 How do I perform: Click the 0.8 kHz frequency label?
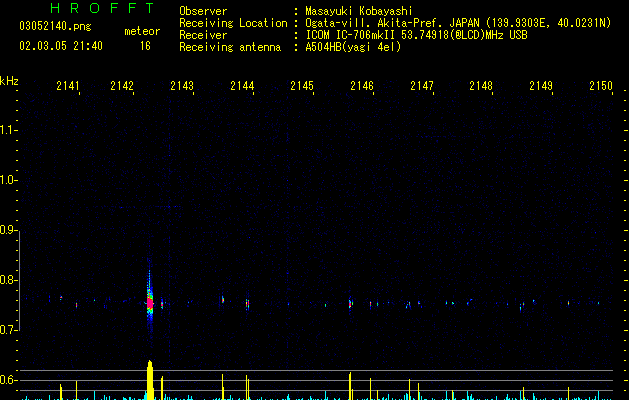(8, 280)
